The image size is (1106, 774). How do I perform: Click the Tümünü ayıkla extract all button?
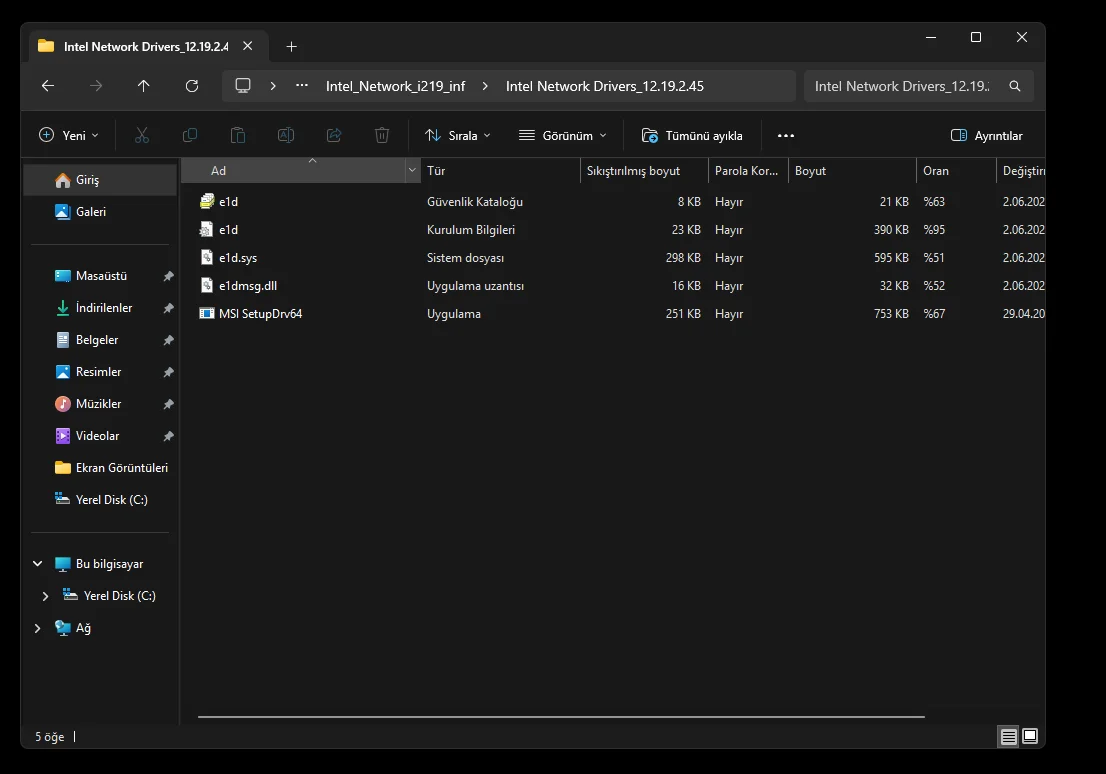[692, 136]
